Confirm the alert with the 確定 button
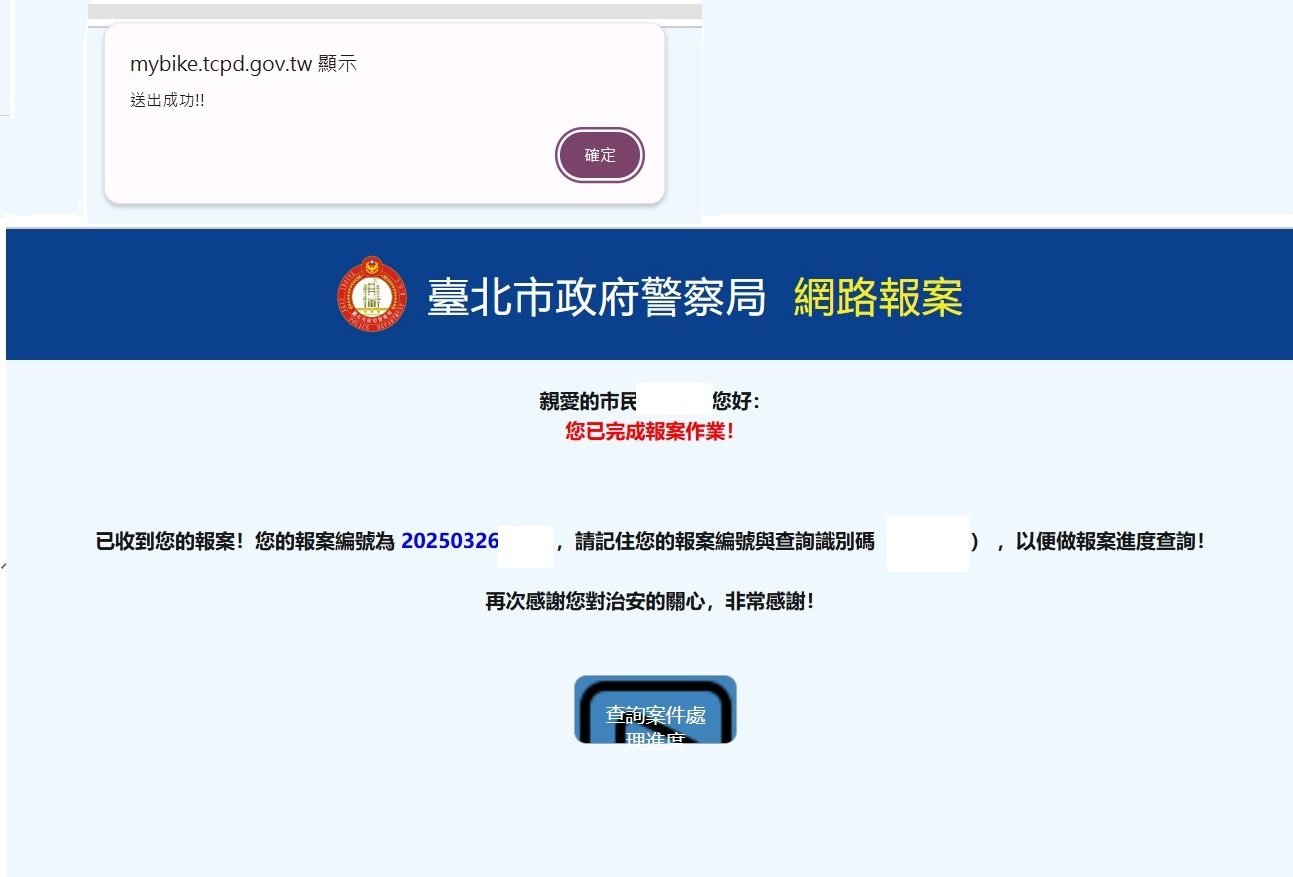1293x877 pixels. coord(600,156)
